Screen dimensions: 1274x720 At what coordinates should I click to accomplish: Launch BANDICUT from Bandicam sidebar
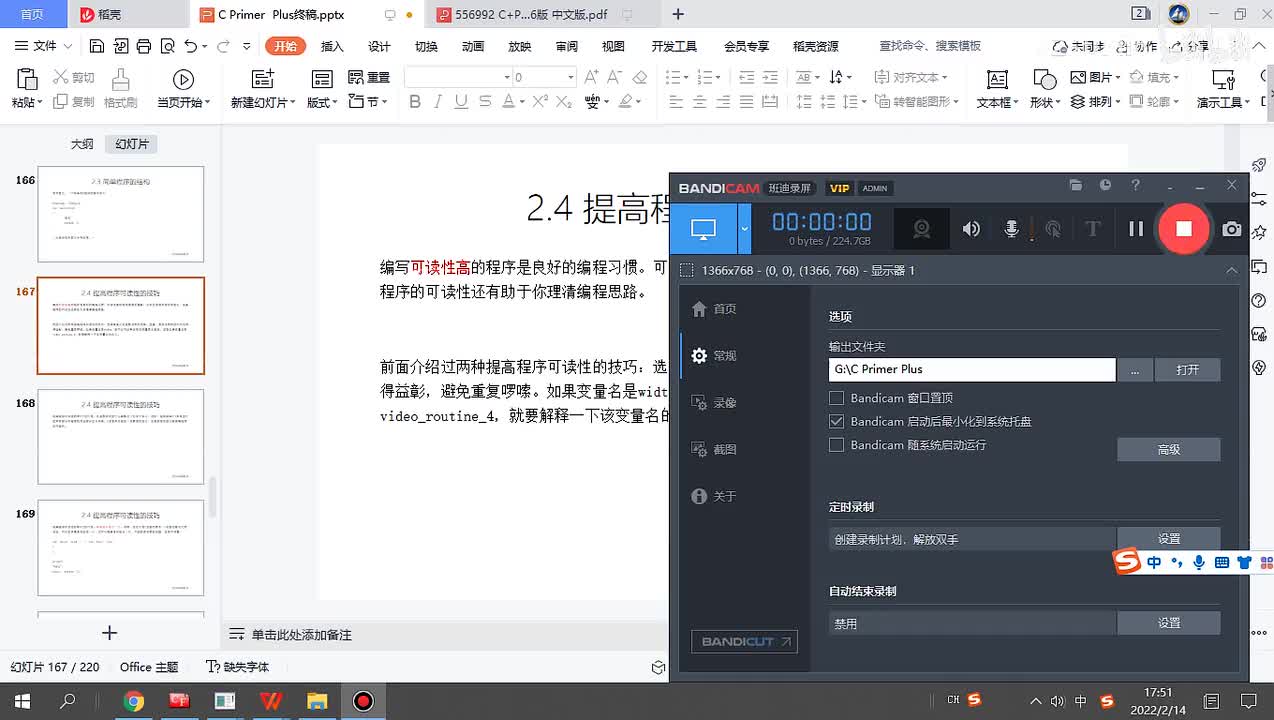tap(744, 642)
